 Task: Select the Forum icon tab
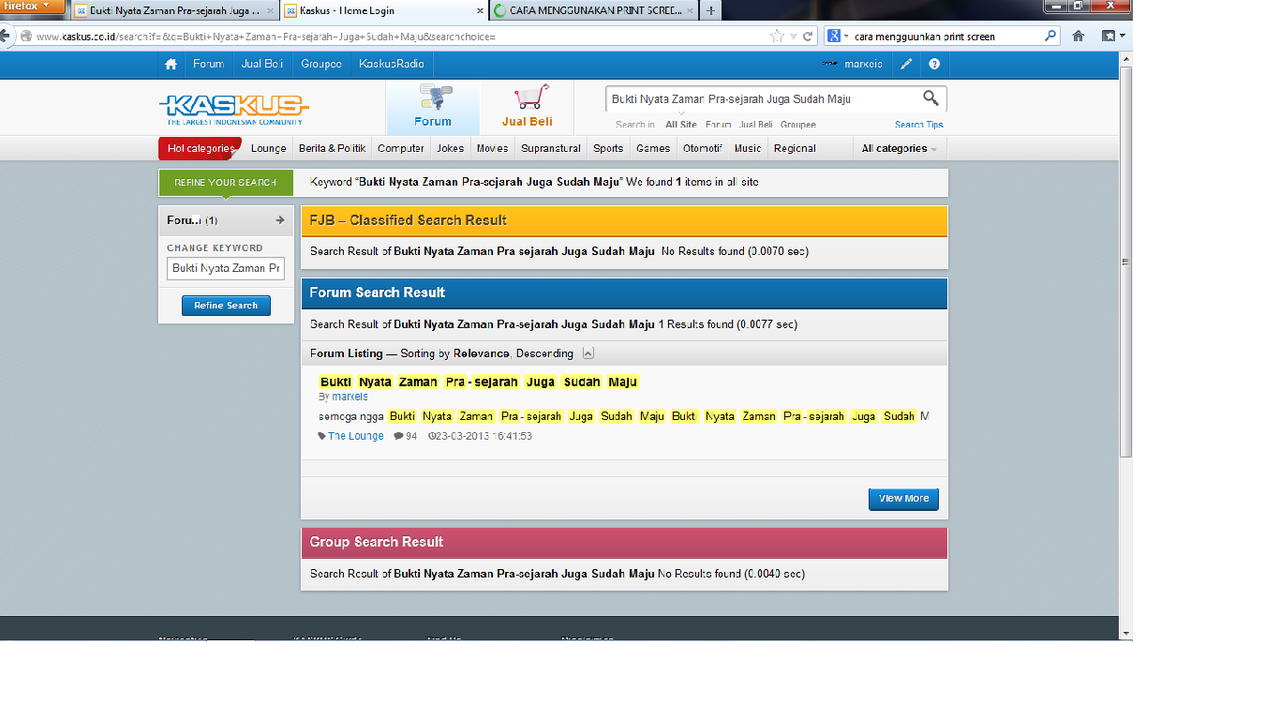pyautogui.click(x=433, y=107)
